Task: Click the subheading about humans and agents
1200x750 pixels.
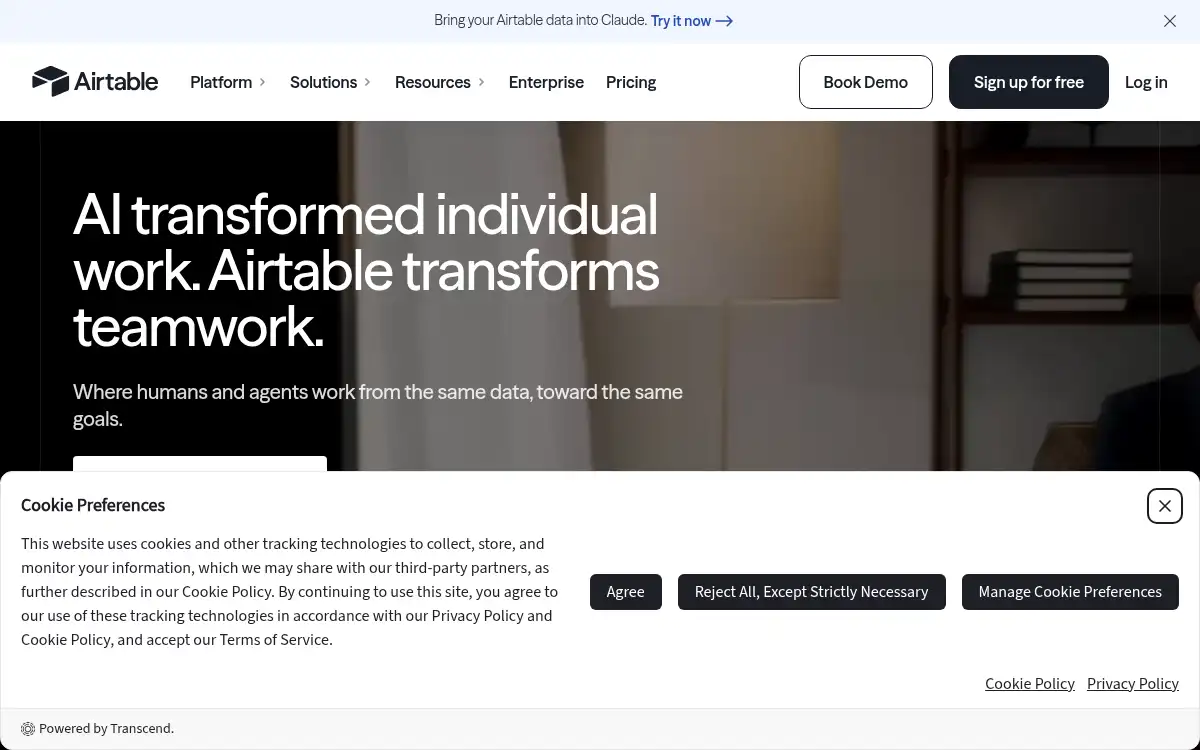Action: pos(378,405)
